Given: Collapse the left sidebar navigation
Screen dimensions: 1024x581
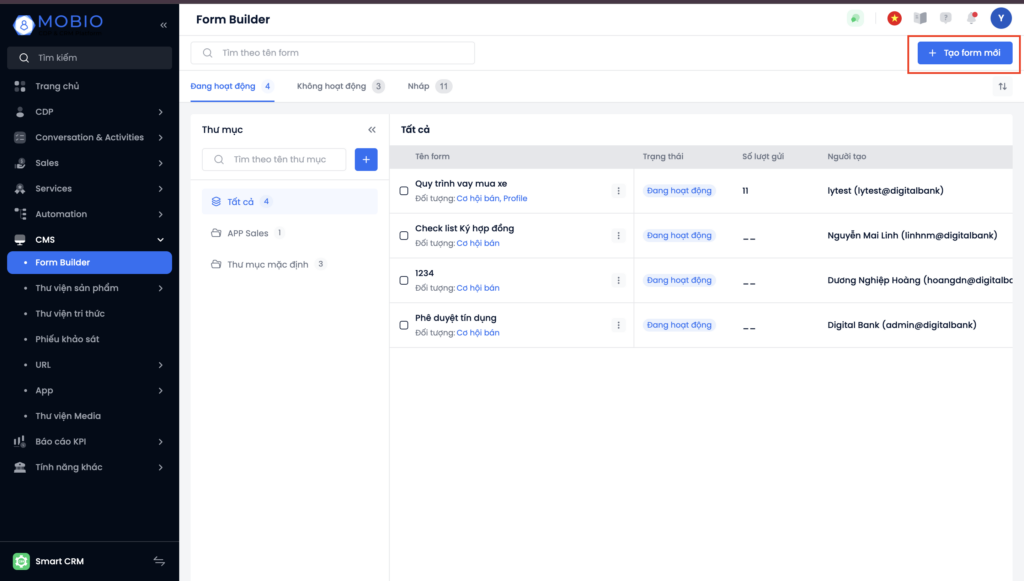Looking at the screenshot, I should pos(164,24).
